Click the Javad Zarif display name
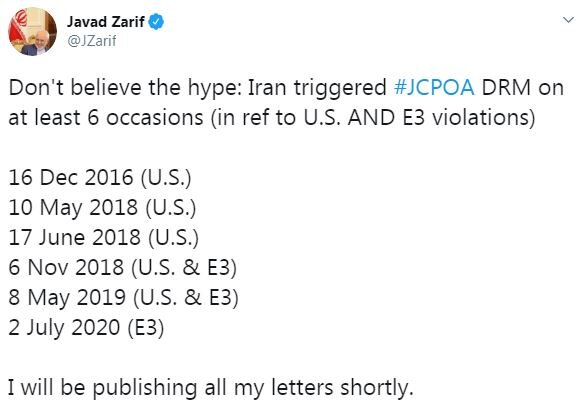 point(105,22)
